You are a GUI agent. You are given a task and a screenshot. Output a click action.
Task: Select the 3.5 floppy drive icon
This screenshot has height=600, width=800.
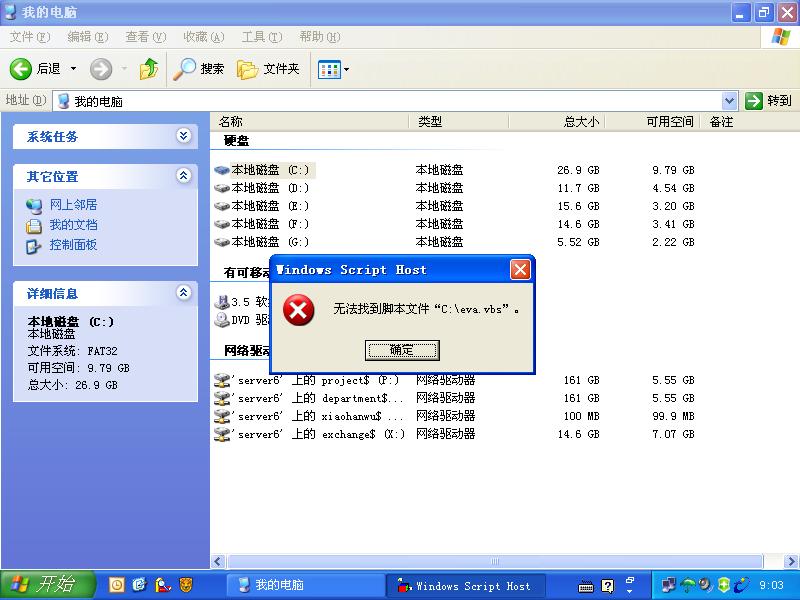click(x=222, y=302)
